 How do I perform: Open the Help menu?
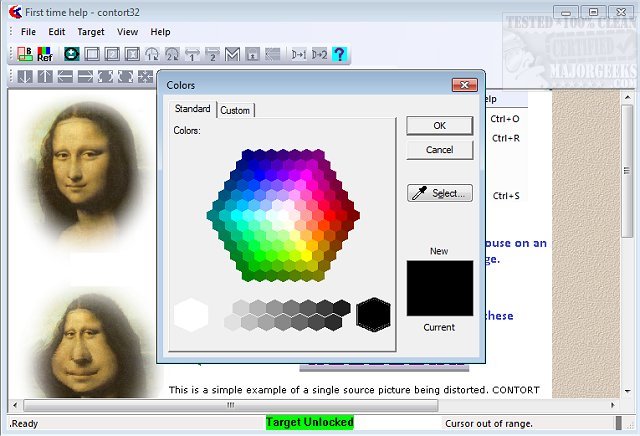point(160,32)
